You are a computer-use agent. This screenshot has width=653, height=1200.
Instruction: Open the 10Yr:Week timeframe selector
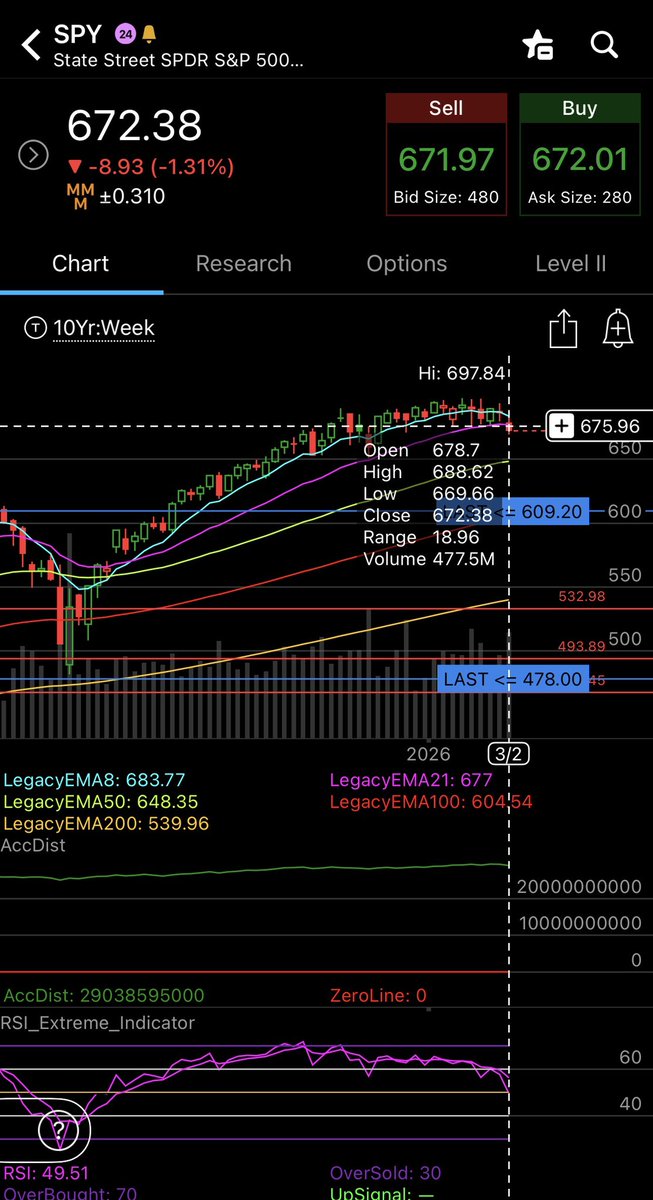[91, 327]
